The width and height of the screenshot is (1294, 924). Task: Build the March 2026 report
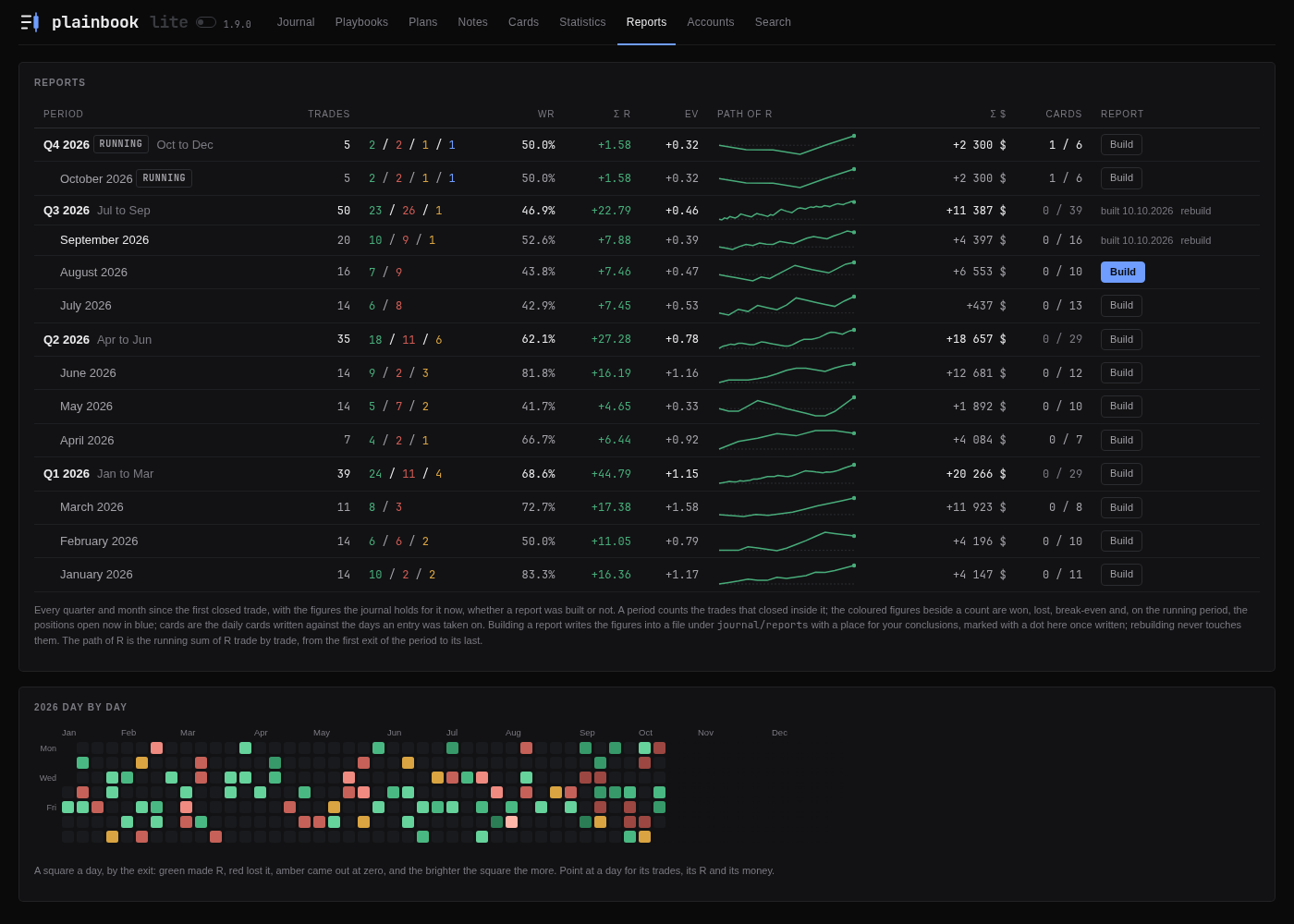1121,507
